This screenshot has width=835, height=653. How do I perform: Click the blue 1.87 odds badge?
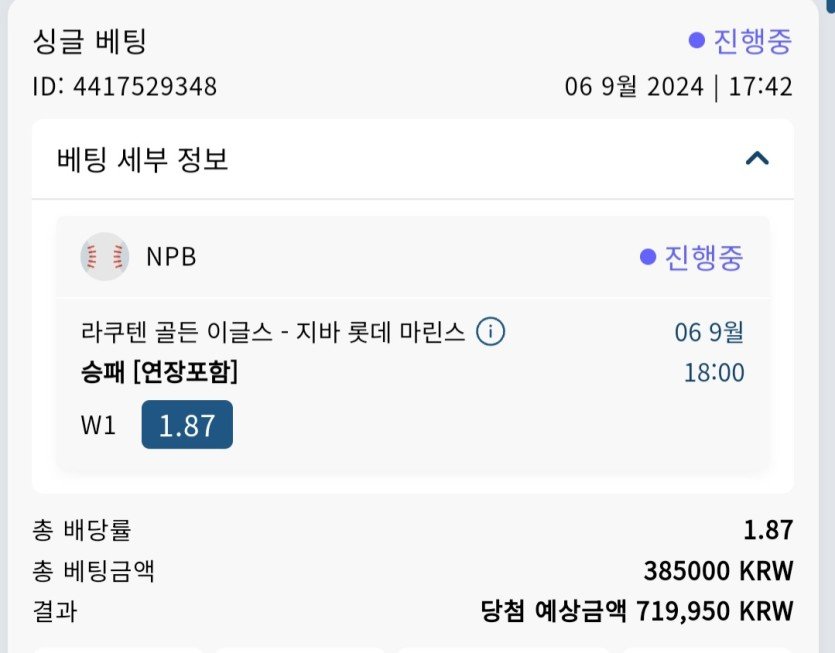coord(187,425)
